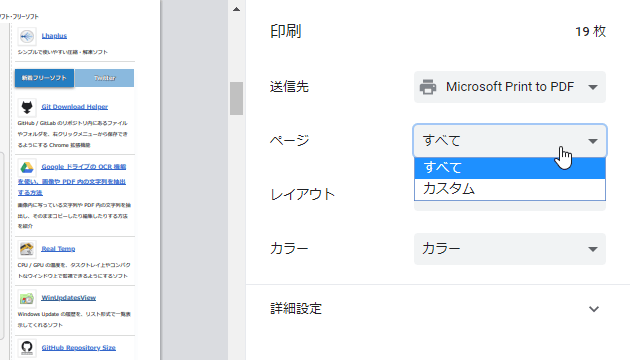Screen dimensions: 630x360
Task: Select すべて option in the pages list
Action: (509, 168)
